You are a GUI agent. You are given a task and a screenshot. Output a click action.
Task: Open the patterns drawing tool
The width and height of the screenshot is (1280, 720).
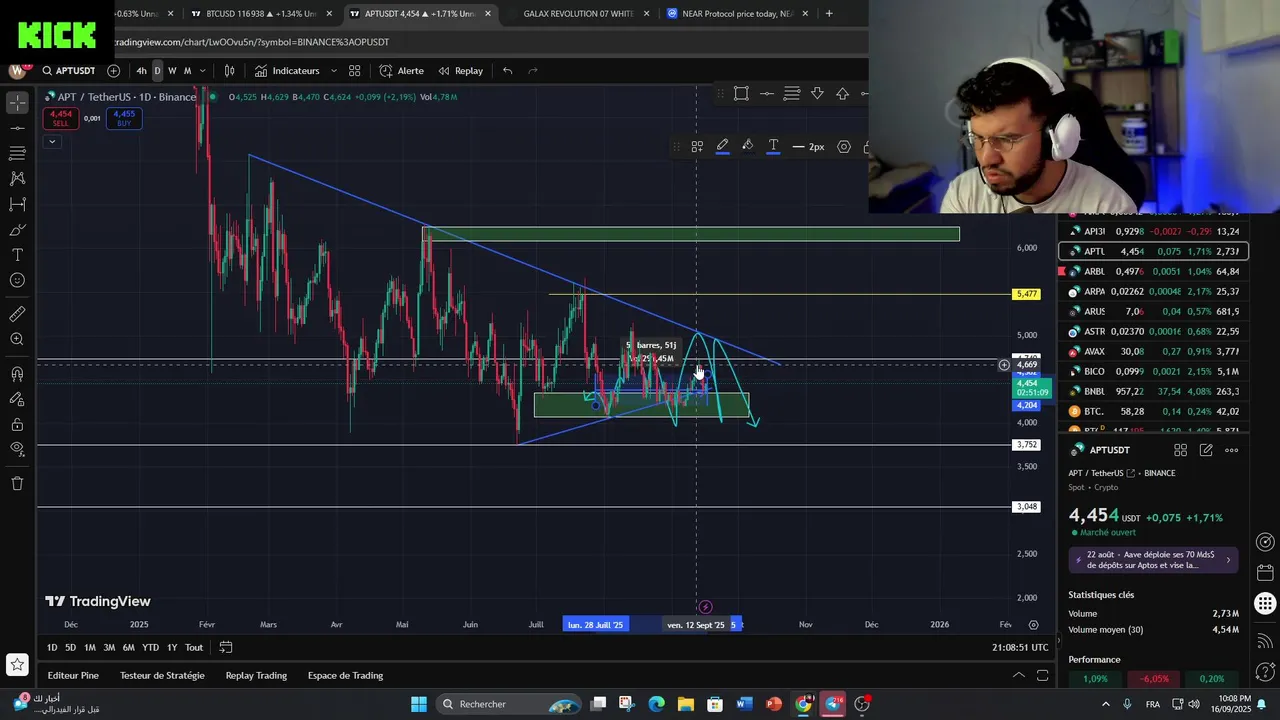click(x=17, y=178)
